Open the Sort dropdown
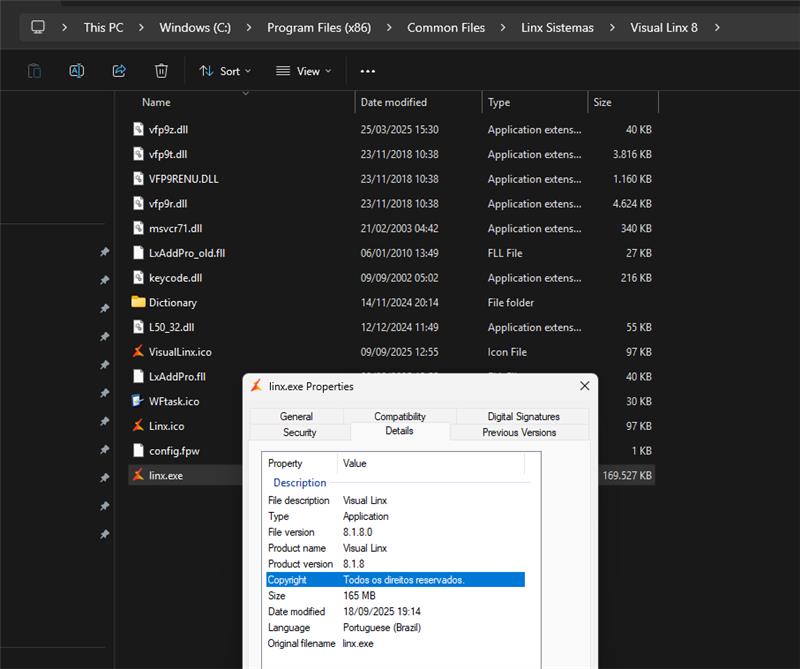Image resolution: width=800 pixels, height=669 pixels. click(x=225, y=71)
